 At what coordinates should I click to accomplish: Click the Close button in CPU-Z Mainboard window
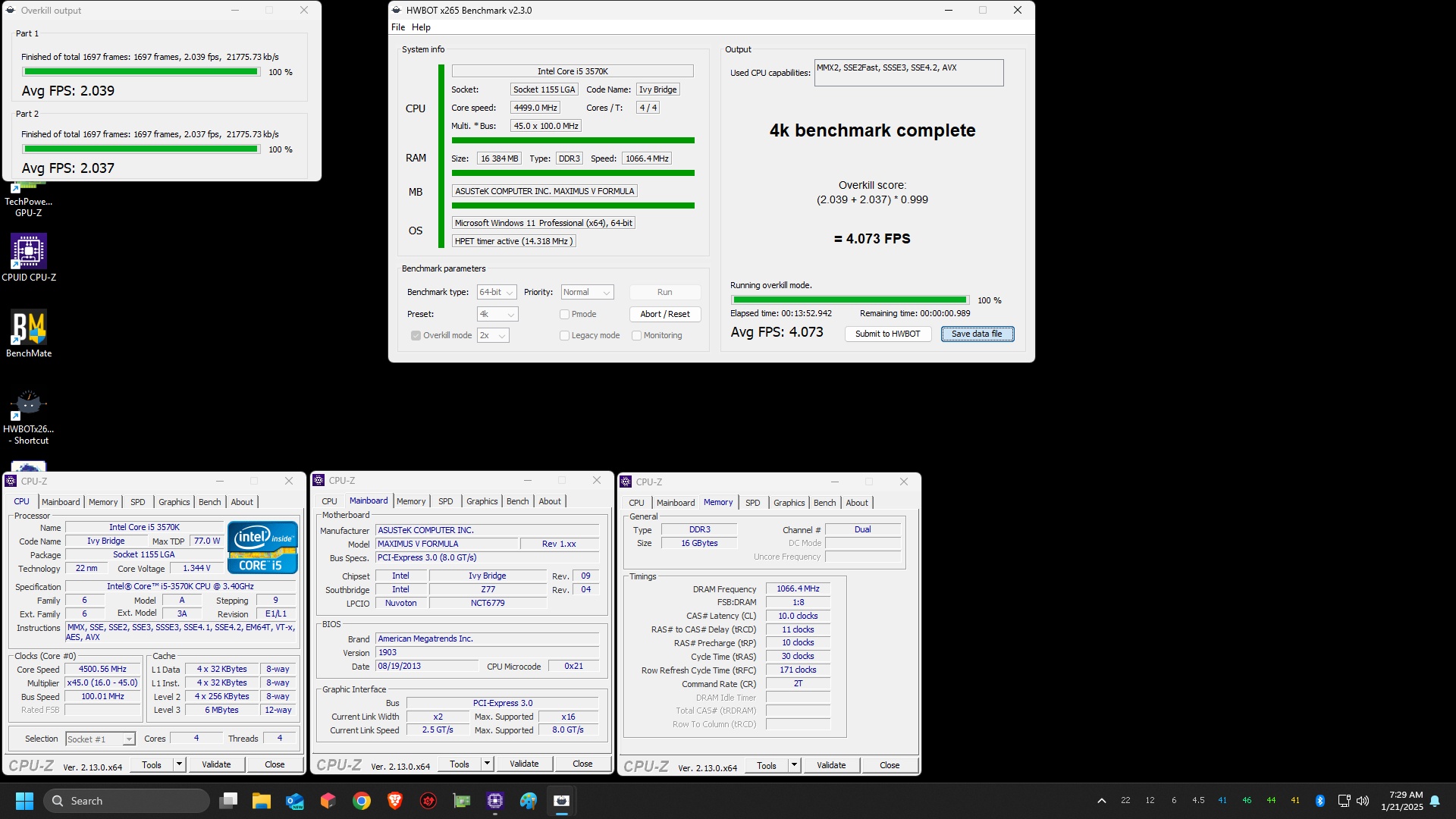(582, 764)
